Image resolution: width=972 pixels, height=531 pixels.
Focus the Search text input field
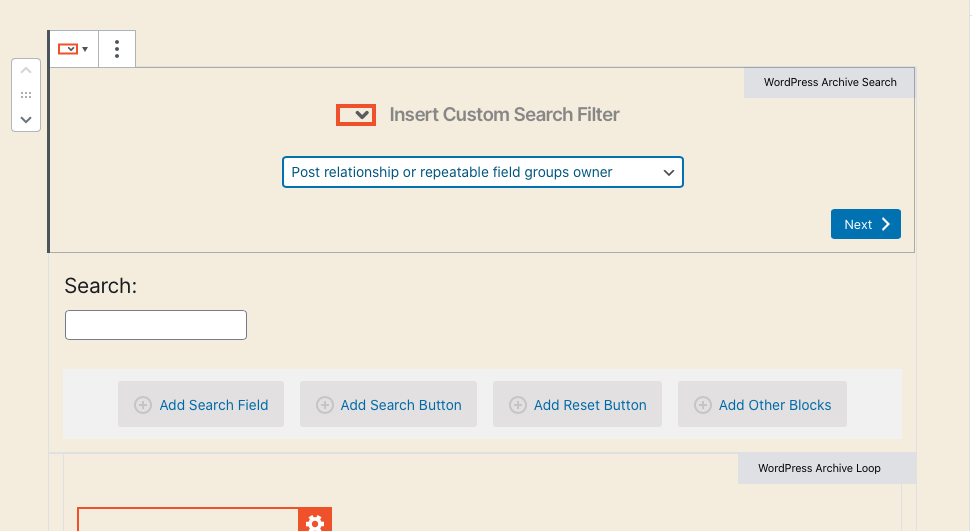tap(156, 325)
